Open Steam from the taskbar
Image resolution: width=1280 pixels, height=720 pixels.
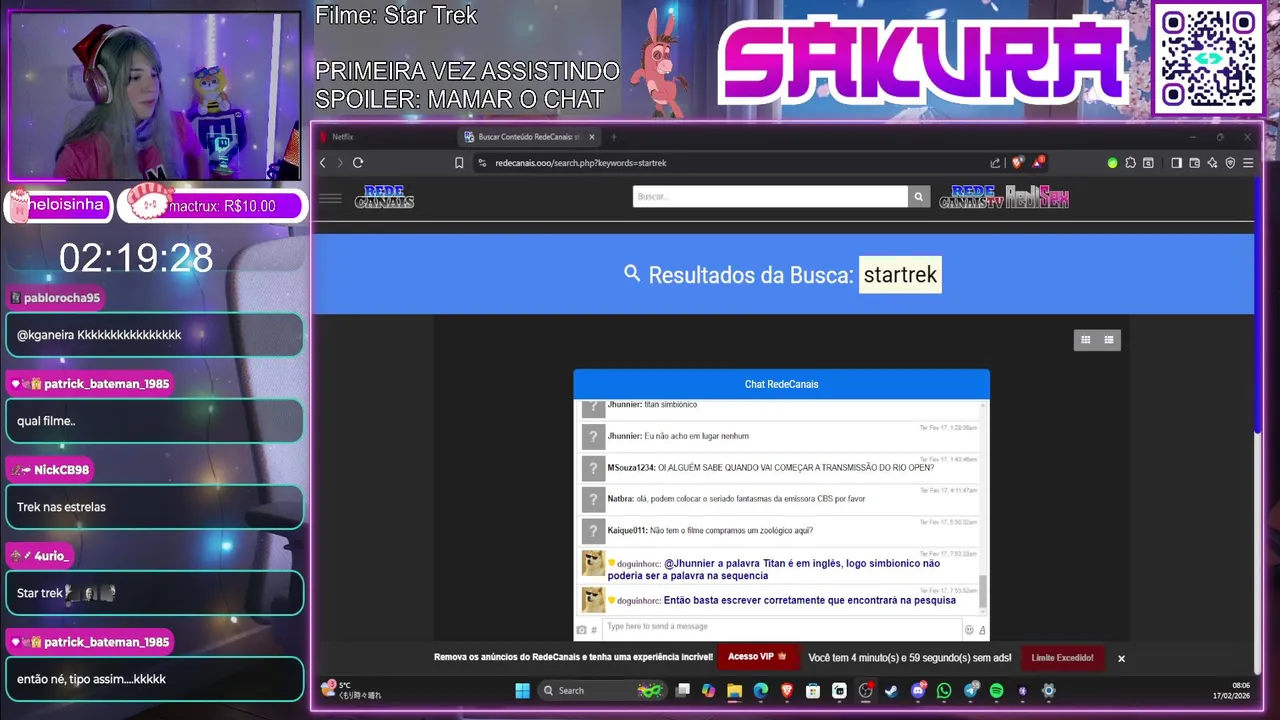coord(892,691)
